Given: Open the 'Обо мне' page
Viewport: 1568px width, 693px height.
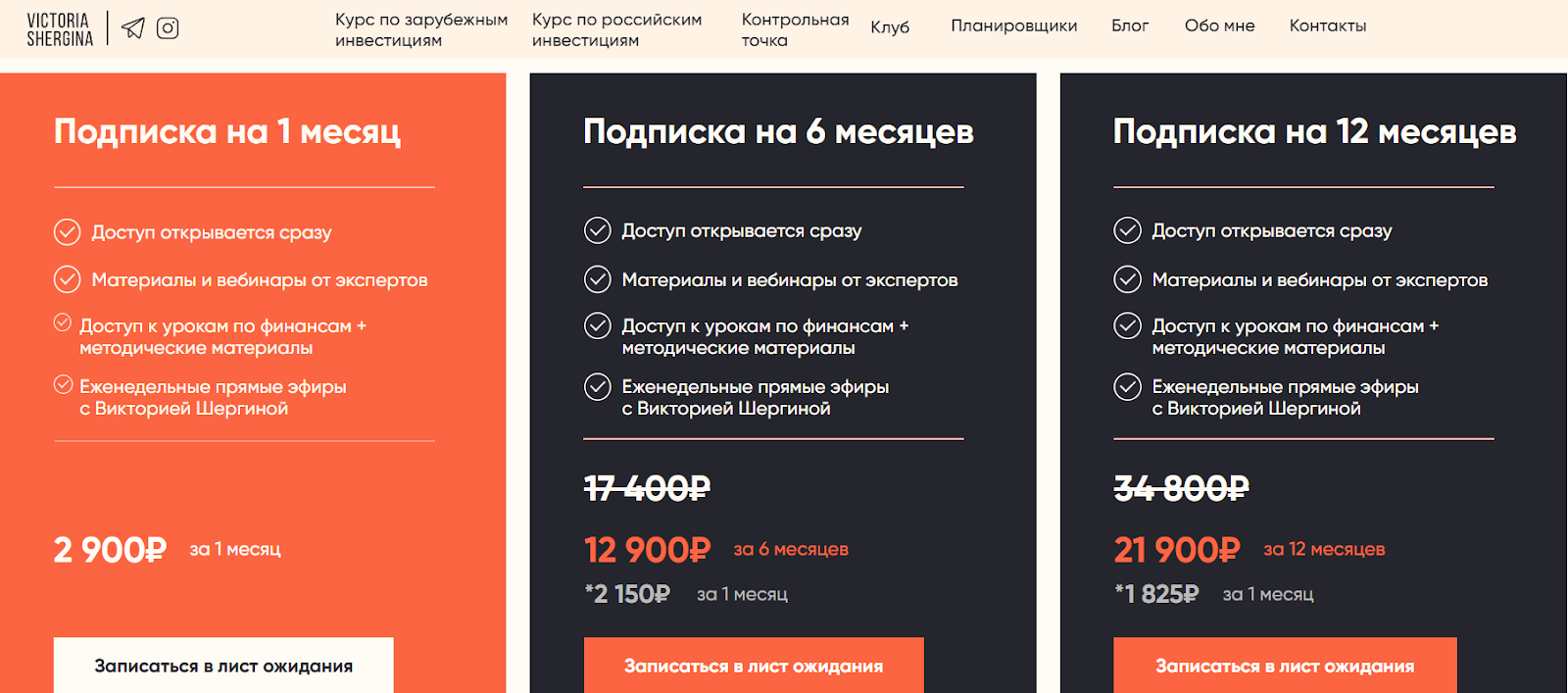Looking at the screenshot, I should [x=1219, y=25].
